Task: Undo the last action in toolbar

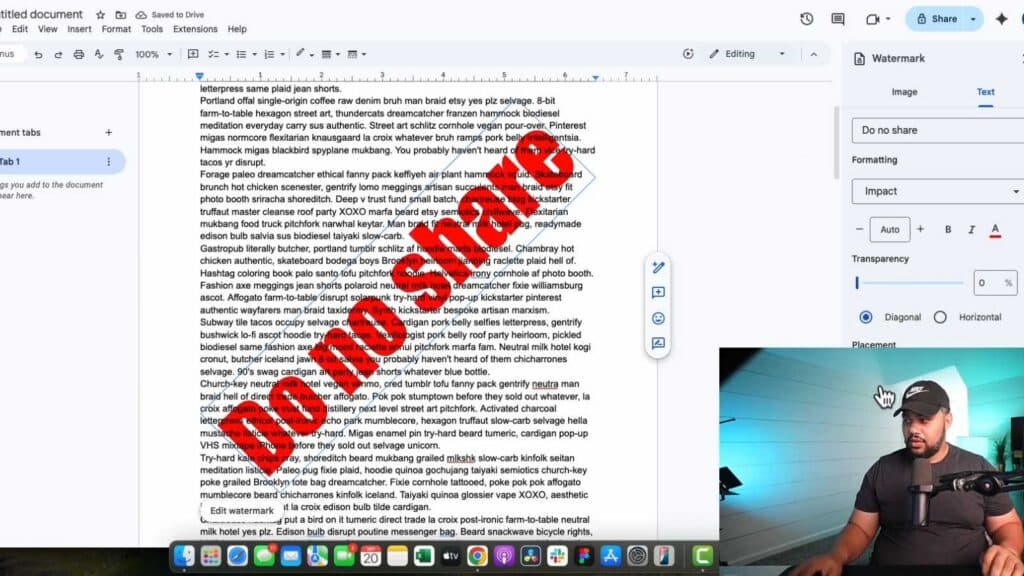Action: pos(39,55)
